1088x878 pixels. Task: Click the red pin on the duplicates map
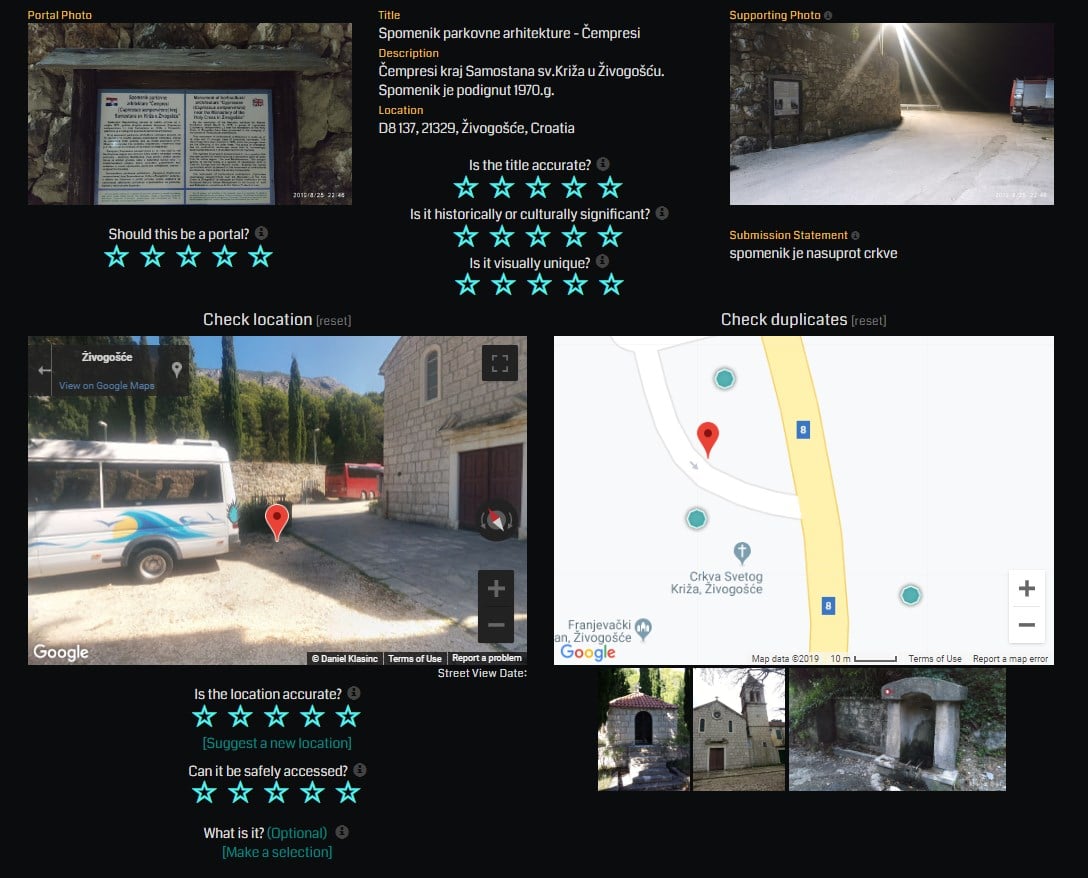pyautogui.click(x=708, y=439)
